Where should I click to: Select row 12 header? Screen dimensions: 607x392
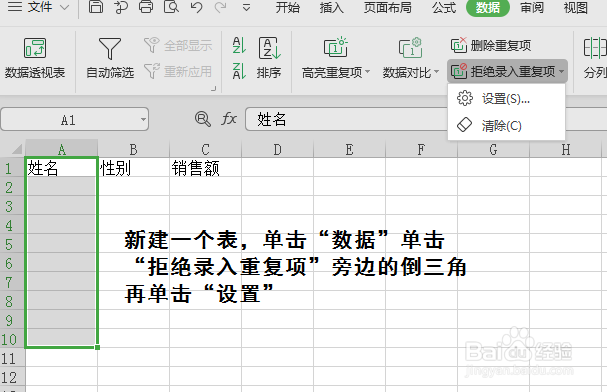[12, 377]
